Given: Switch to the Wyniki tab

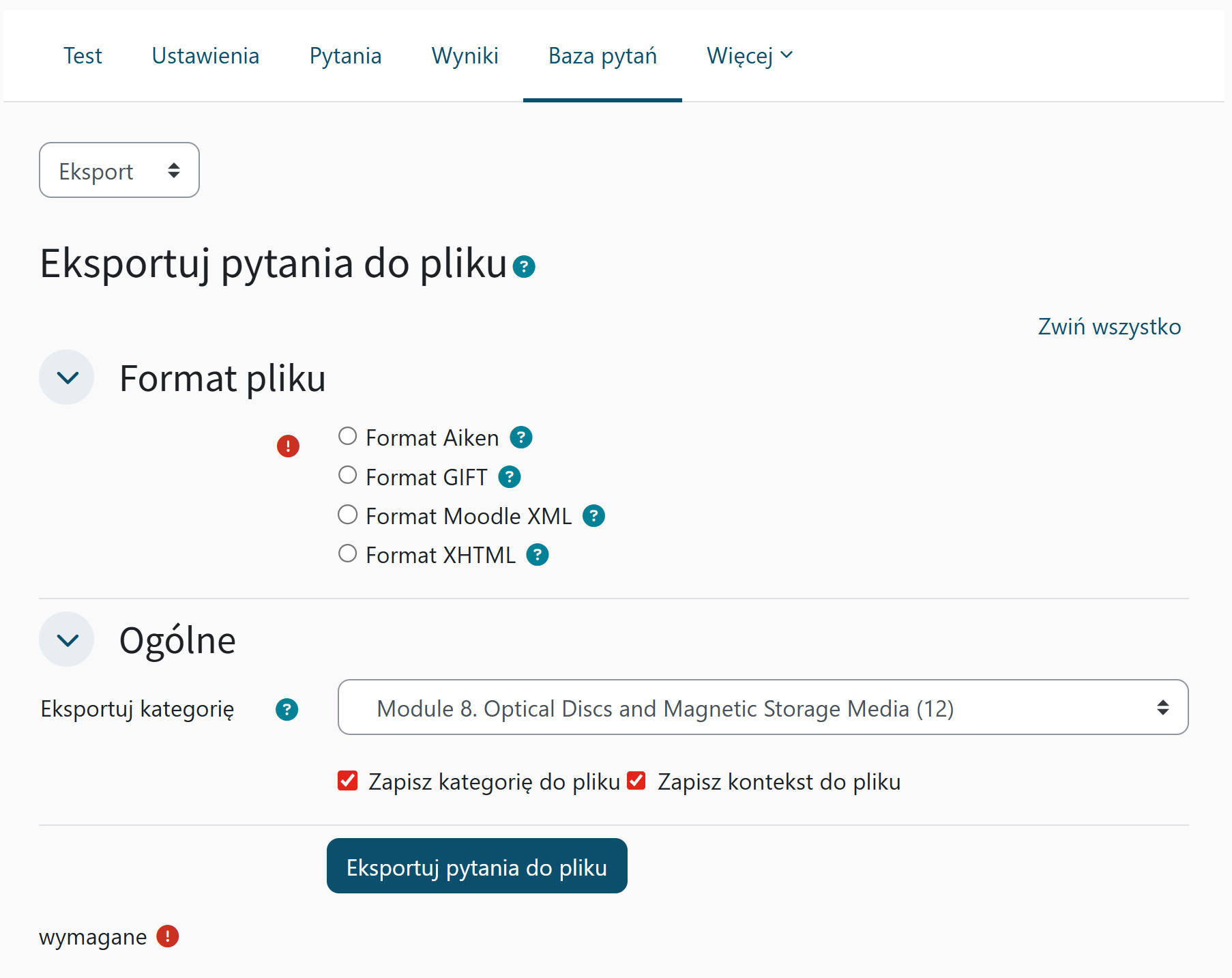Looking at the screenshot, I should [465, 55].
